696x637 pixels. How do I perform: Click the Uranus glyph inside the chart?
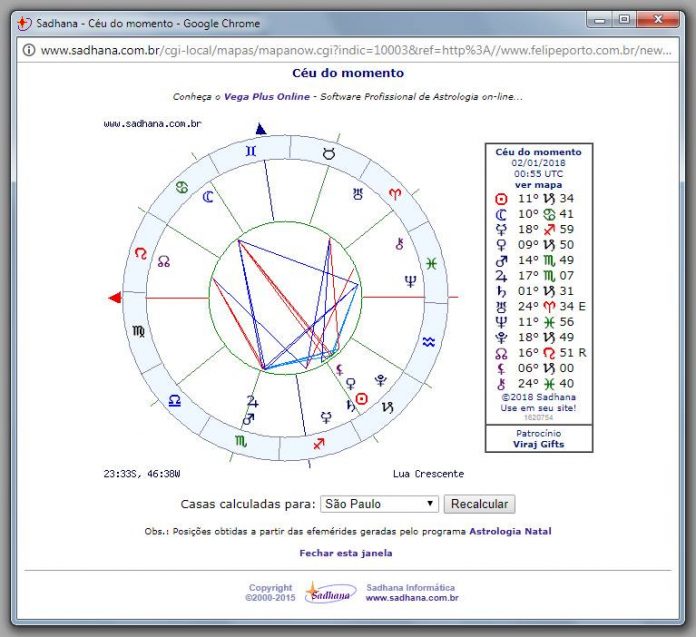[x=358, y=194]
